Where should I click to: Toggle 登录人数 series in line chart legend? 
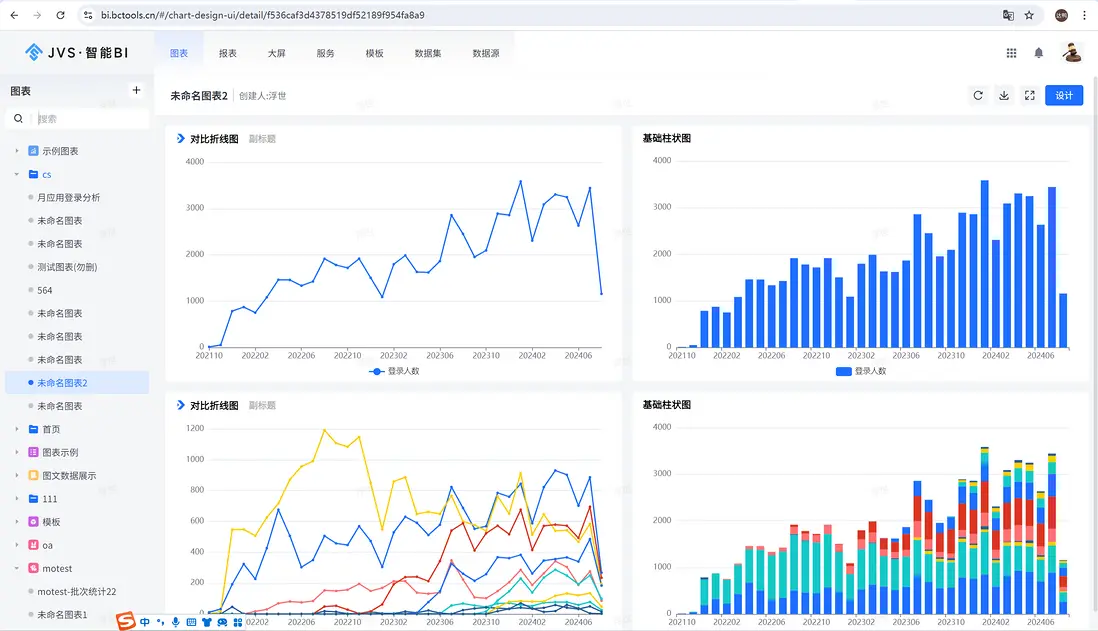coord(394,371)
